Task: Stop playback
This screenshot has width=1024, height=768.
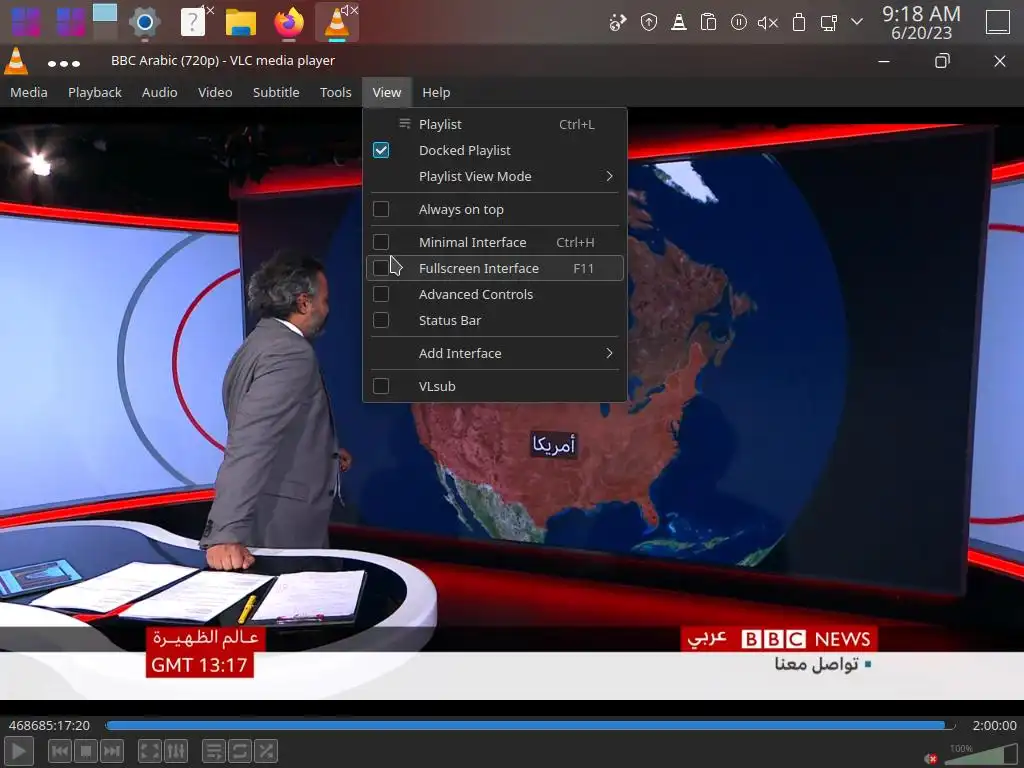Action: [x=86, y=751]
